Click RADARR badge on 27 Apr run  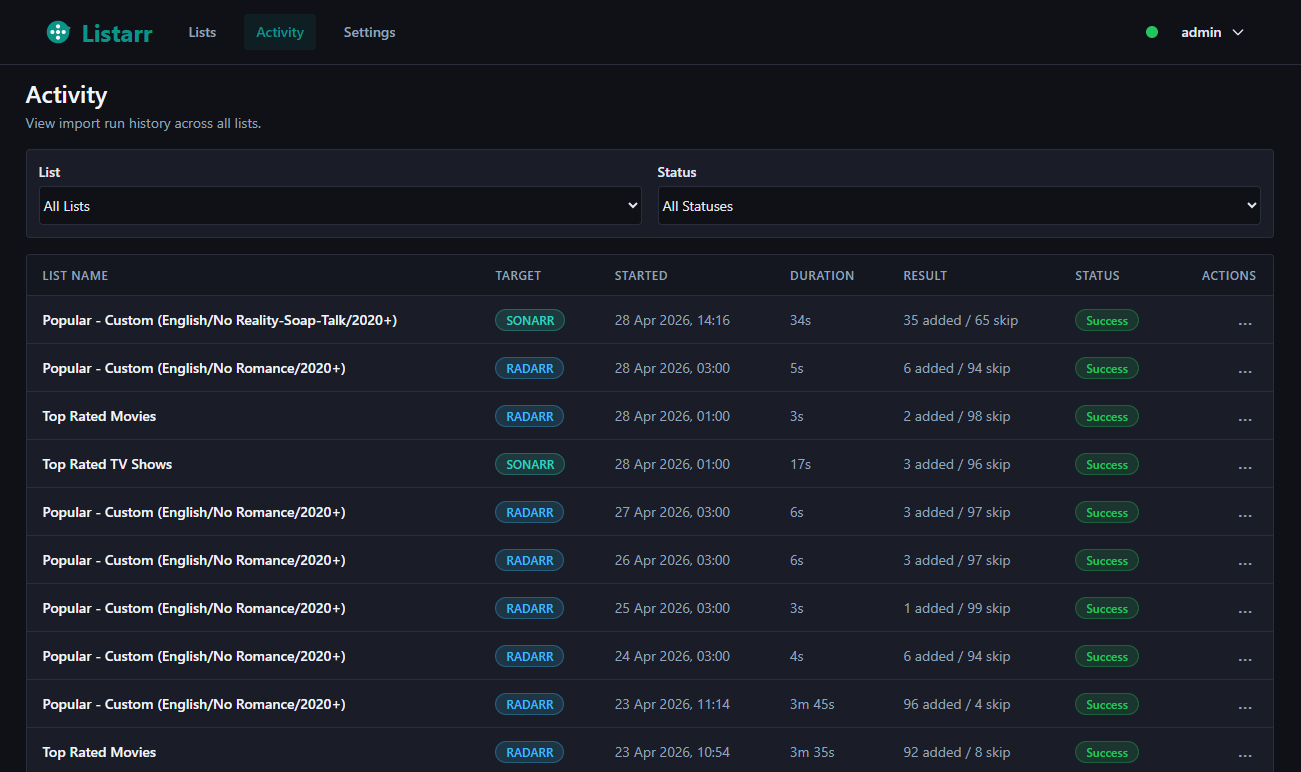coord(530,512)
